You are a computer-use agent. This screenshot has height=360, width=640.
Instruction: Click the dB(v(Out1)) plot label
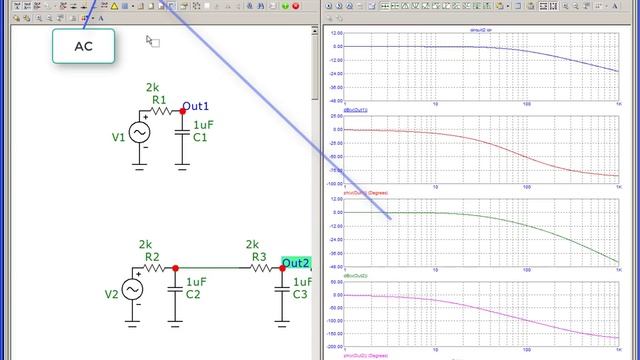click(x=356, y=110)
